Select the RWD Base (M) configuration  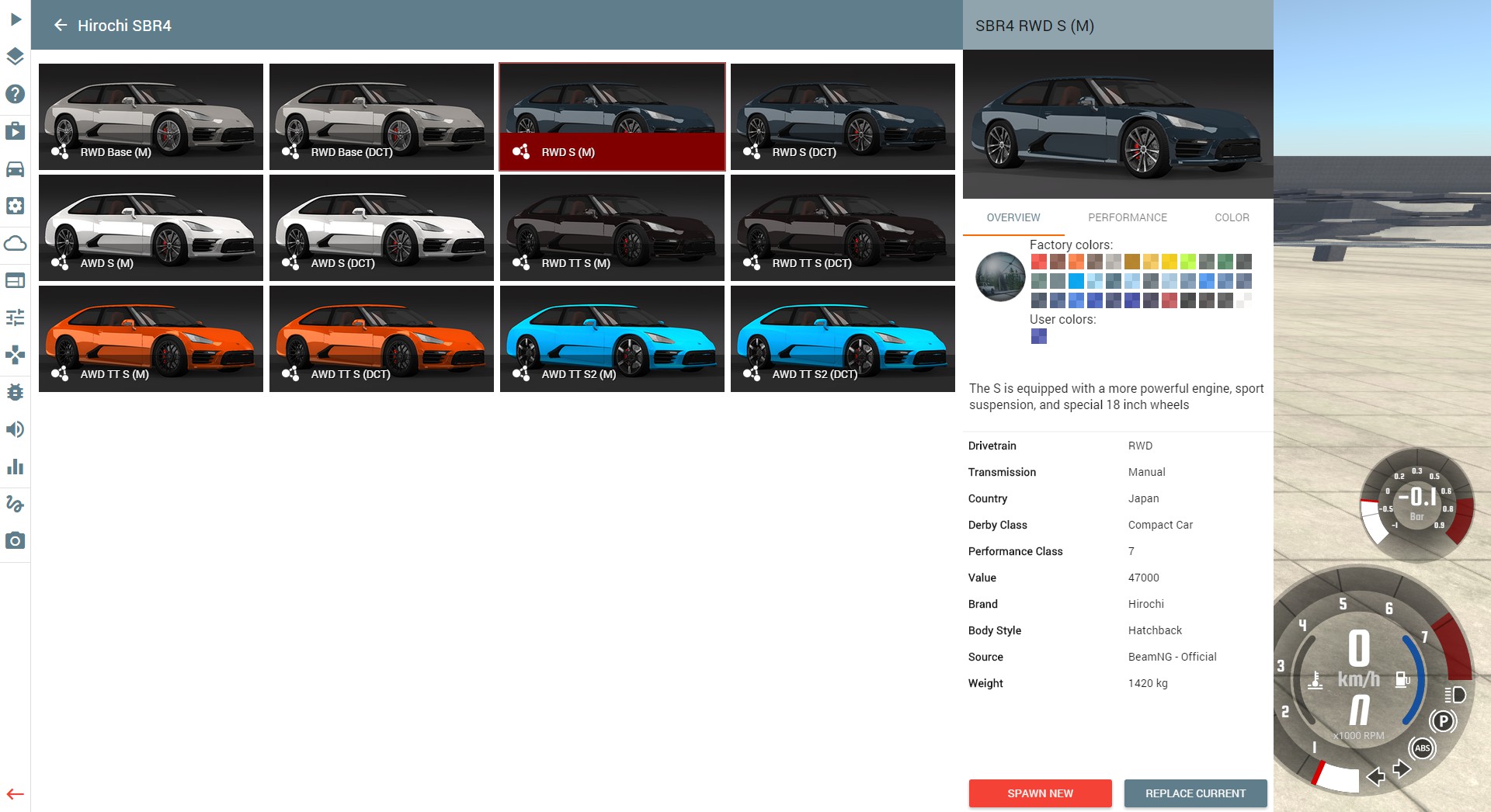coord(151,116)
